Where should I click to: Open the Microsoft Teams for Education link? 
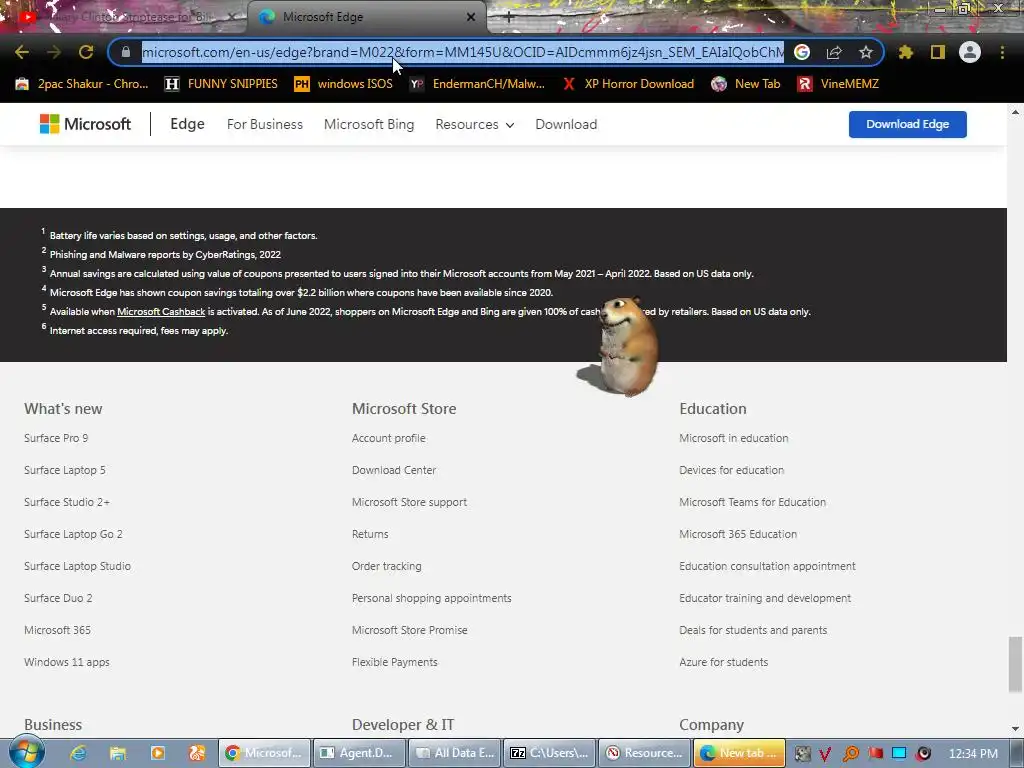(752, 502)
